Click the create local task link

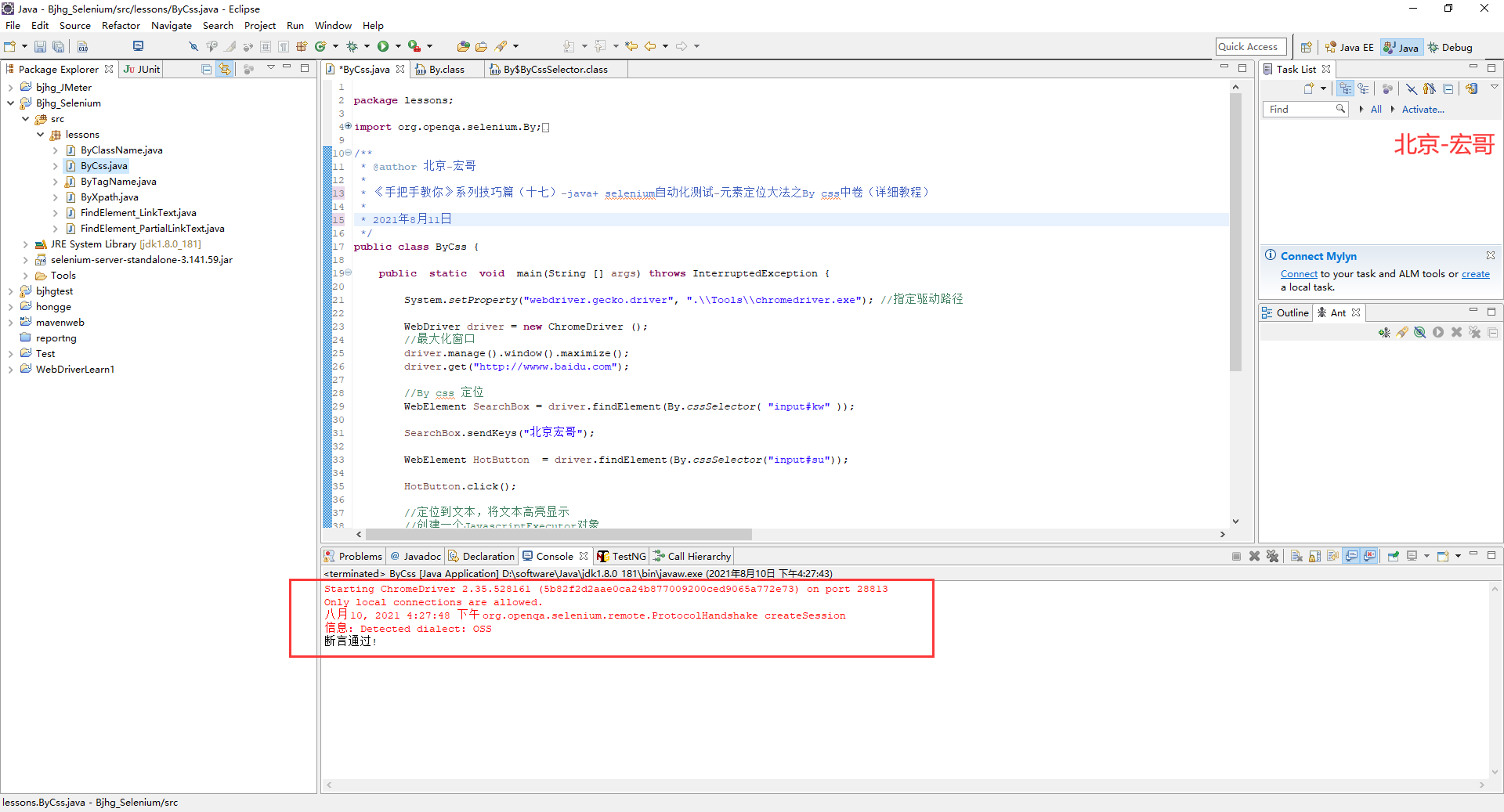click(x=1475, y=274)
